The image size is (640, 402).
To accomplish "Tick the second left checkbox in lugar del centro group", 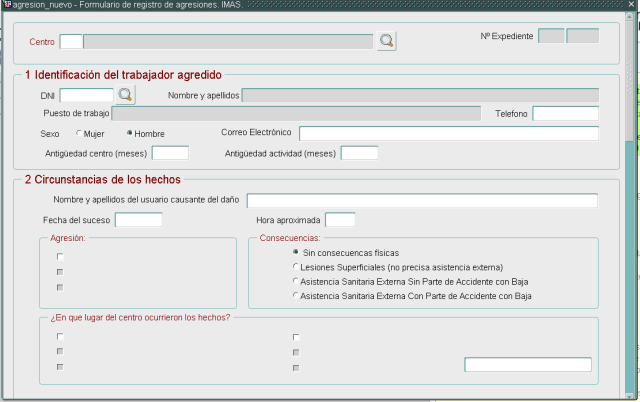I will tap(60, 351).
